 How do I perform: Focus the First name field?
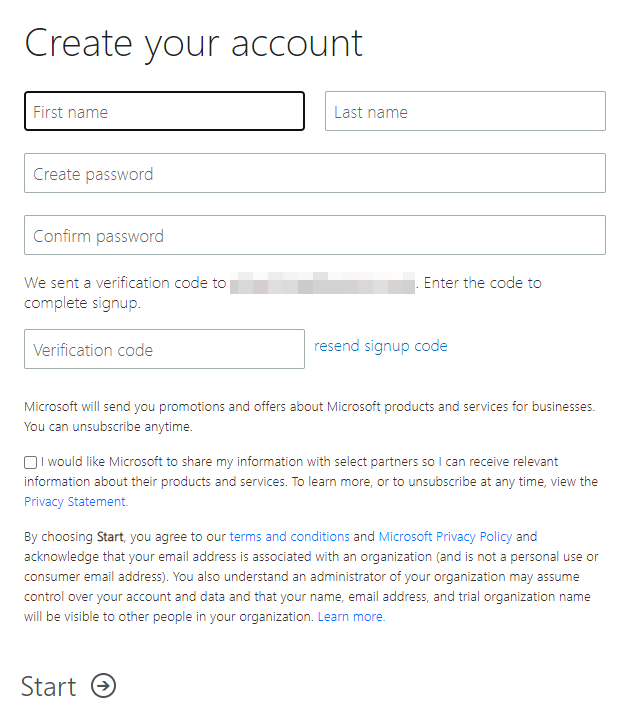pyautogui.click(x=164, y=112)
